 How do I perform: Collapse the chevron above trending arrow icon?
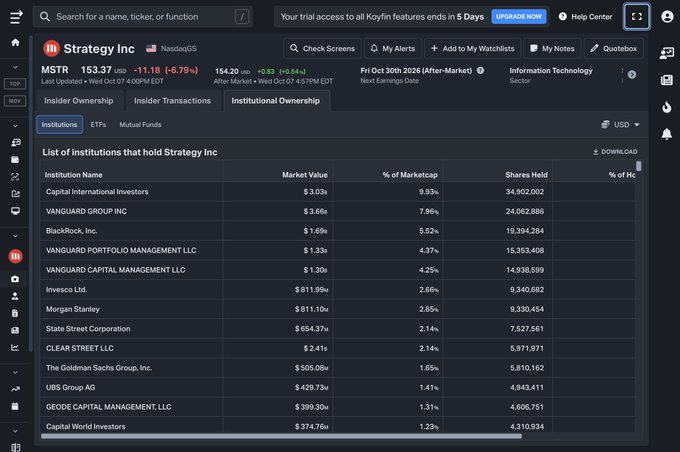(15, 372)
